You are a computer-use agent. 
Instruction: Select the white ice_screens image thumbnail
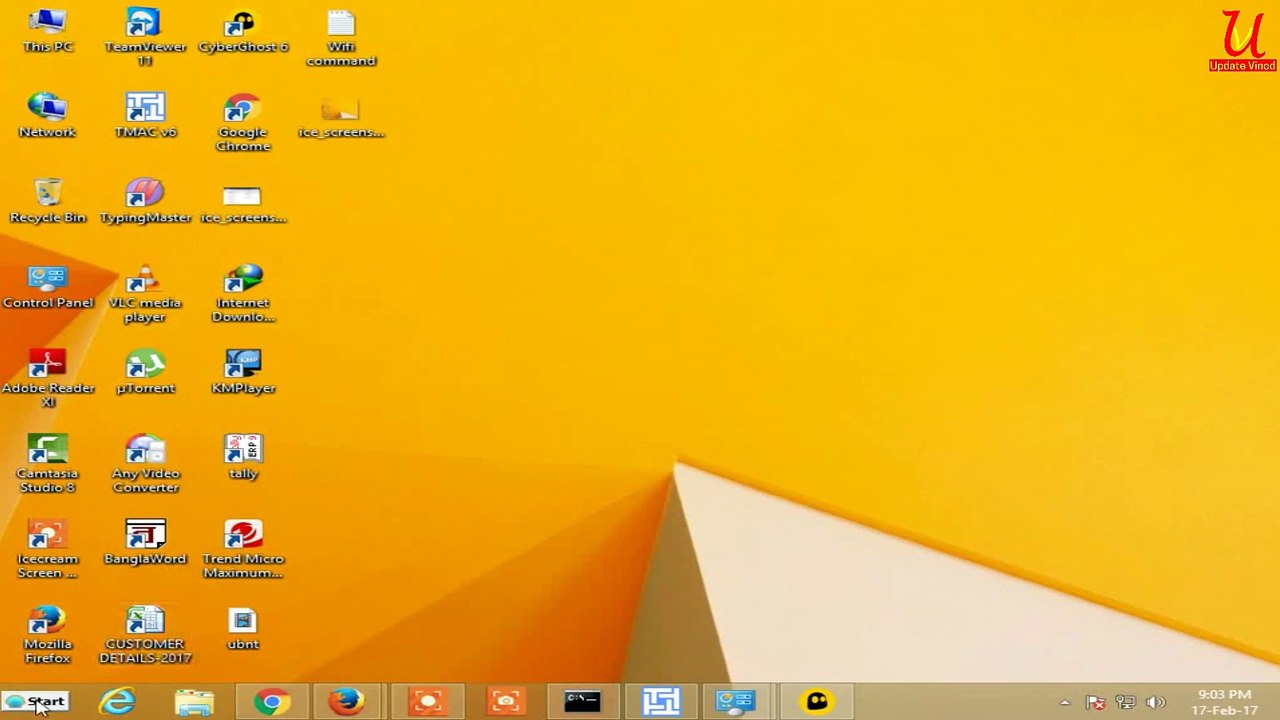[243, 203]
